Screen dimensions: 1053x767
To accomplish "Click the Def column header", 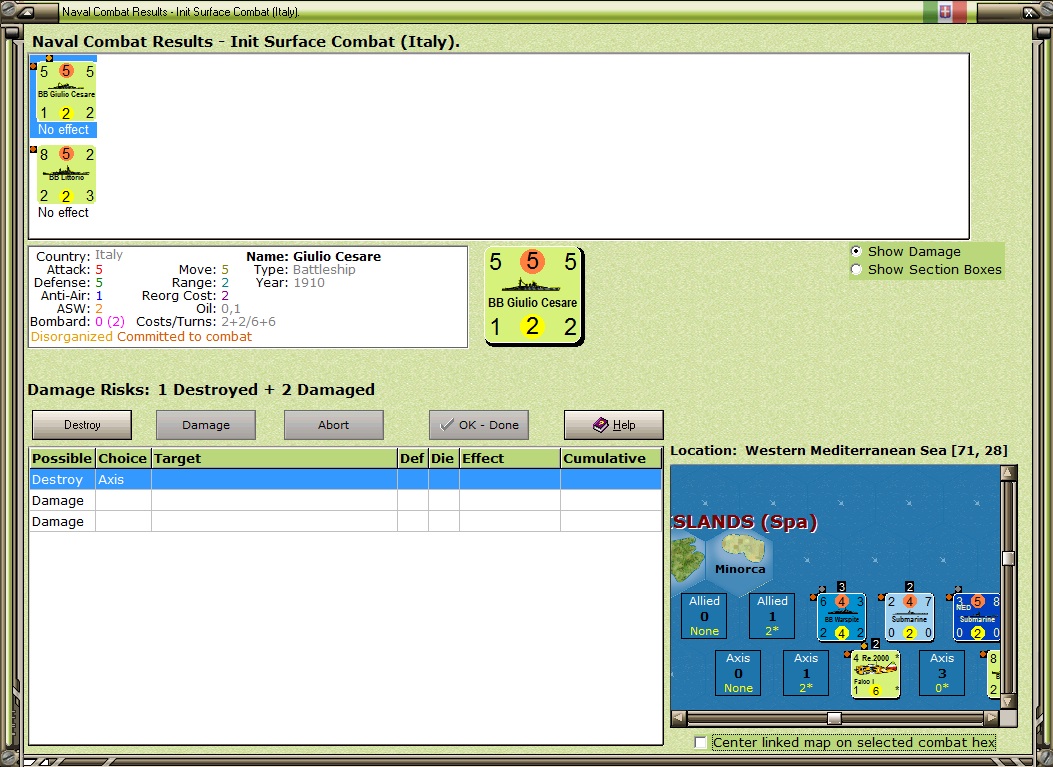I will coord(412,458).
